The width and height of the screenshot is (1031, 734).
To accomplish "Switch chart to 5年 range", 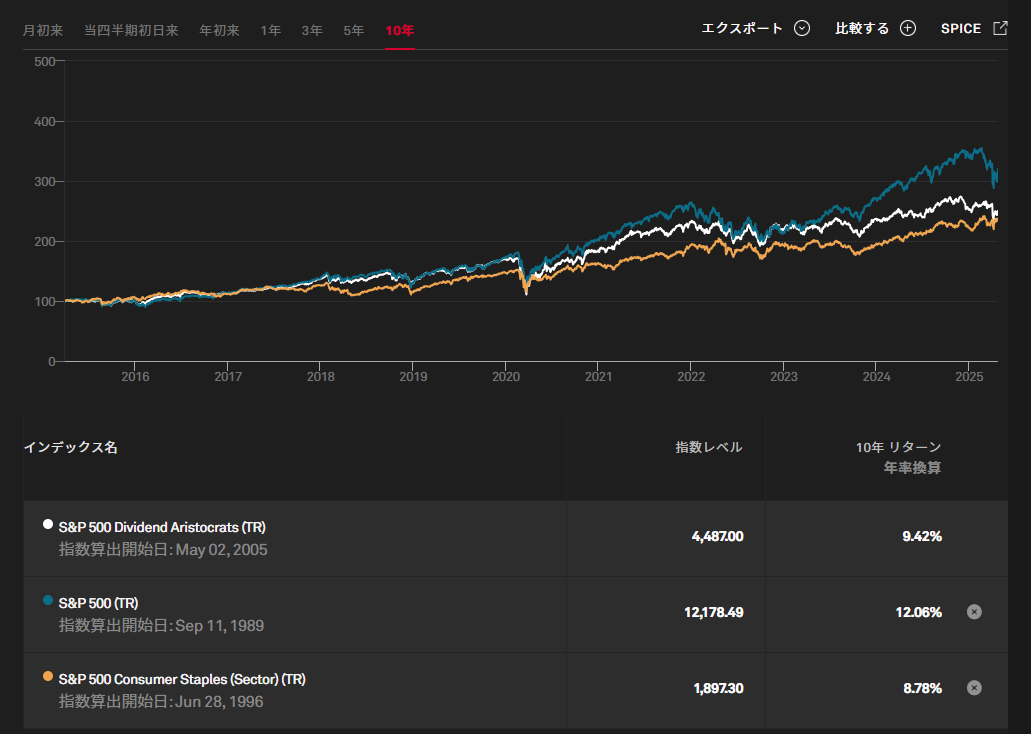I will point(353,30).
